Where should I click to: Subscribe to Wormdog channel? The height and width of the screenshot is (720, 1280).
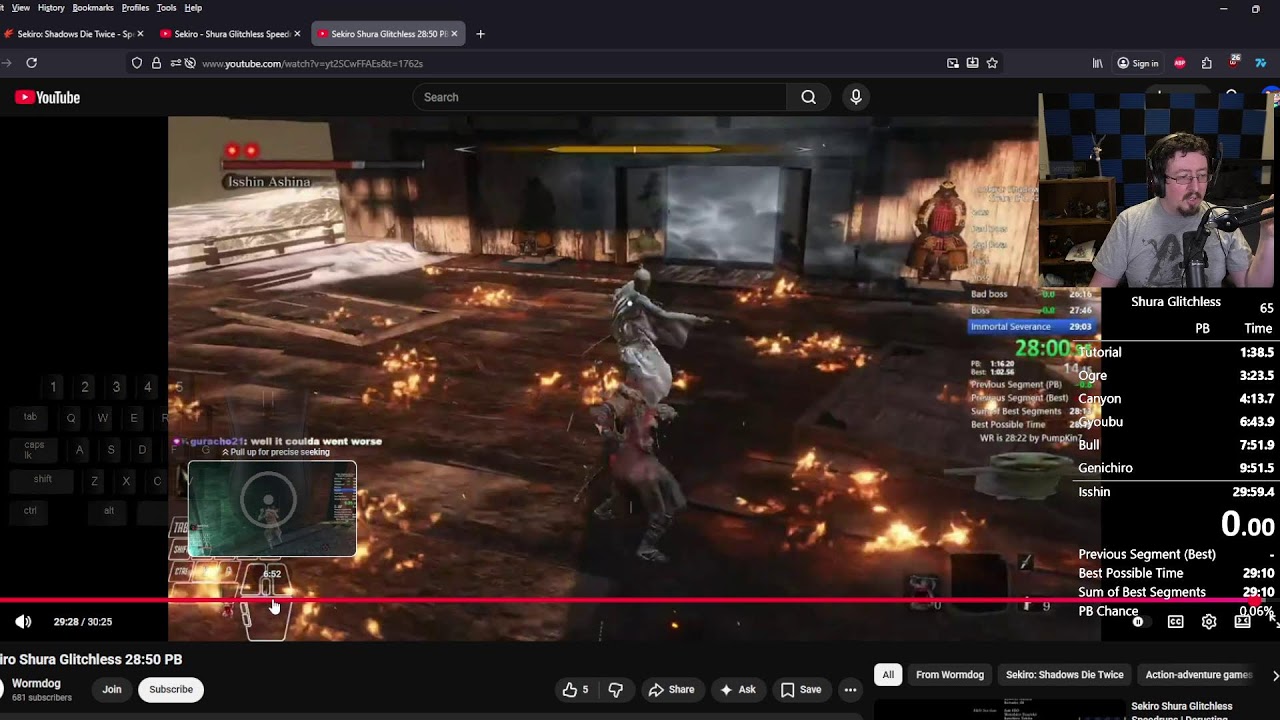click(x=171, y=689)
